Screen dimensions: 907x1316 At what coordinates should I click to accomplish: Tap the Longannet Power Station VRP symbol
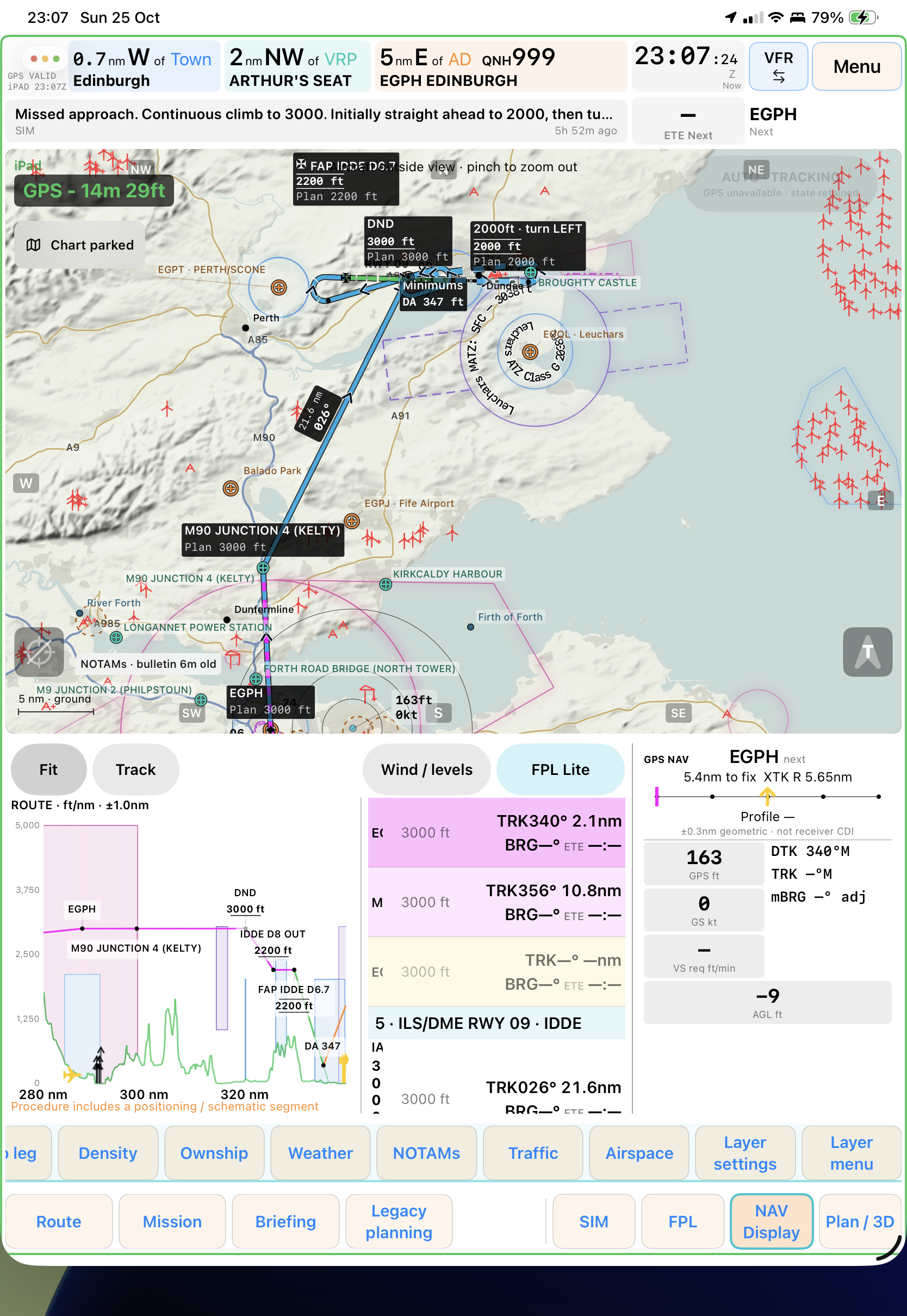tap(116, 637)
